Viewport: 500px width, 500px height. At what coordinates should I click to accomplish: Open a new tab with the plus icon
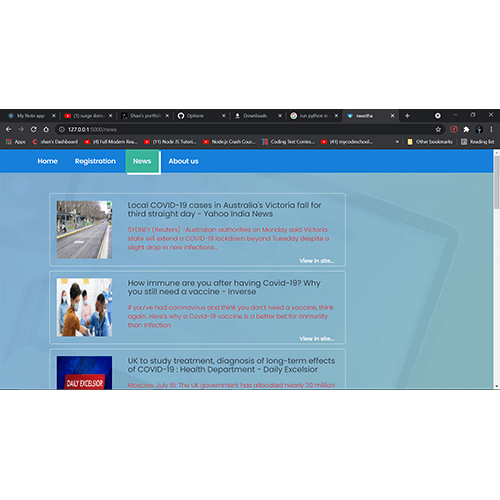407,116
